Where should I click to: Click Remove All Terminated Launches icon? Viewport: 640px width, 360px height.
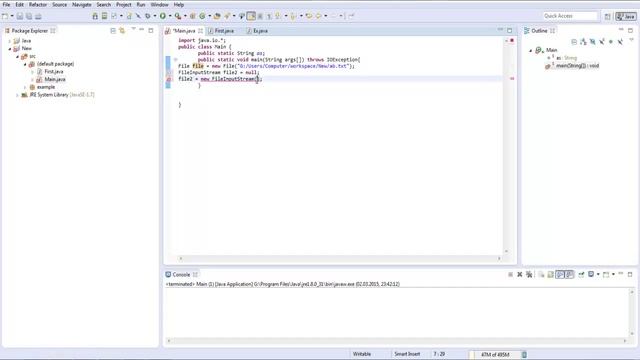coord(529,274)
